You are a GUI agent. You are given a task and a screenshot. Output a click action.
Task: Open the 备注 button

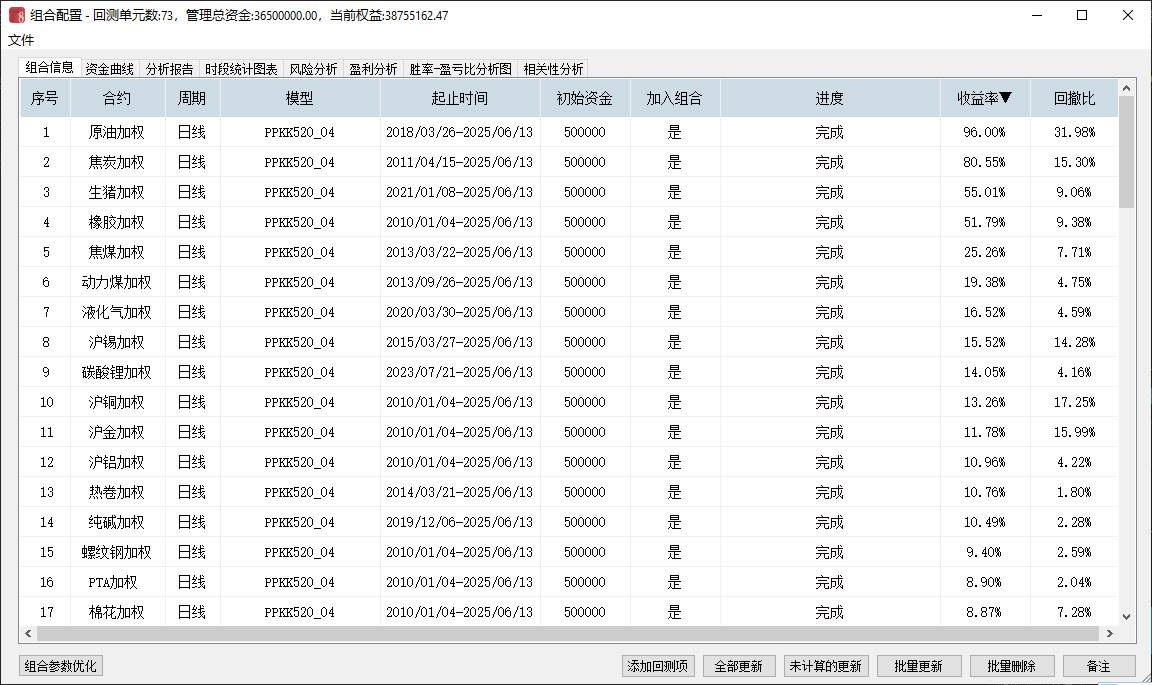(1098, 666)
